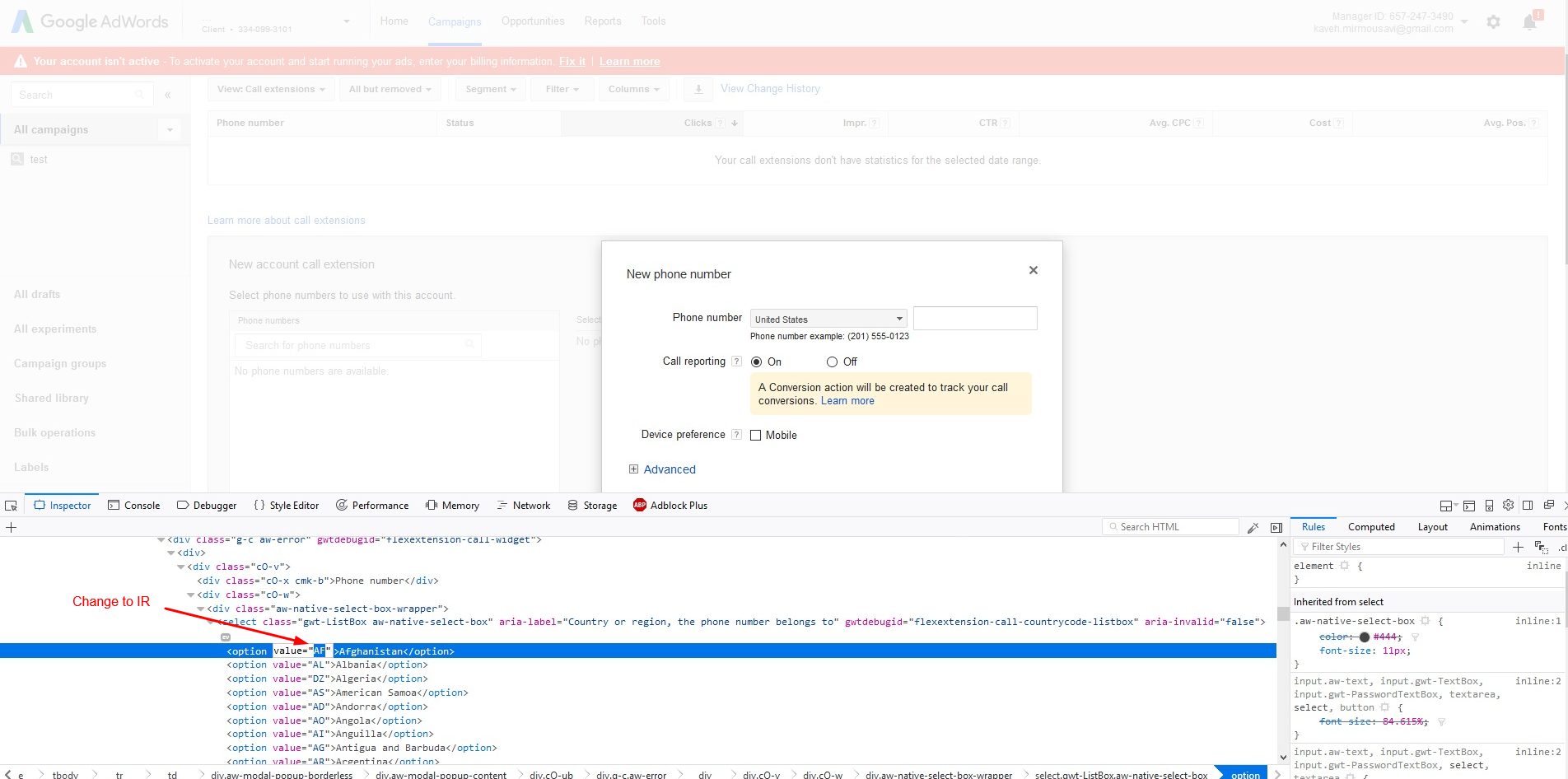Click the filter icon beside font-size 84.615%
The image size is (1568, 779).
pos(1441,722)
